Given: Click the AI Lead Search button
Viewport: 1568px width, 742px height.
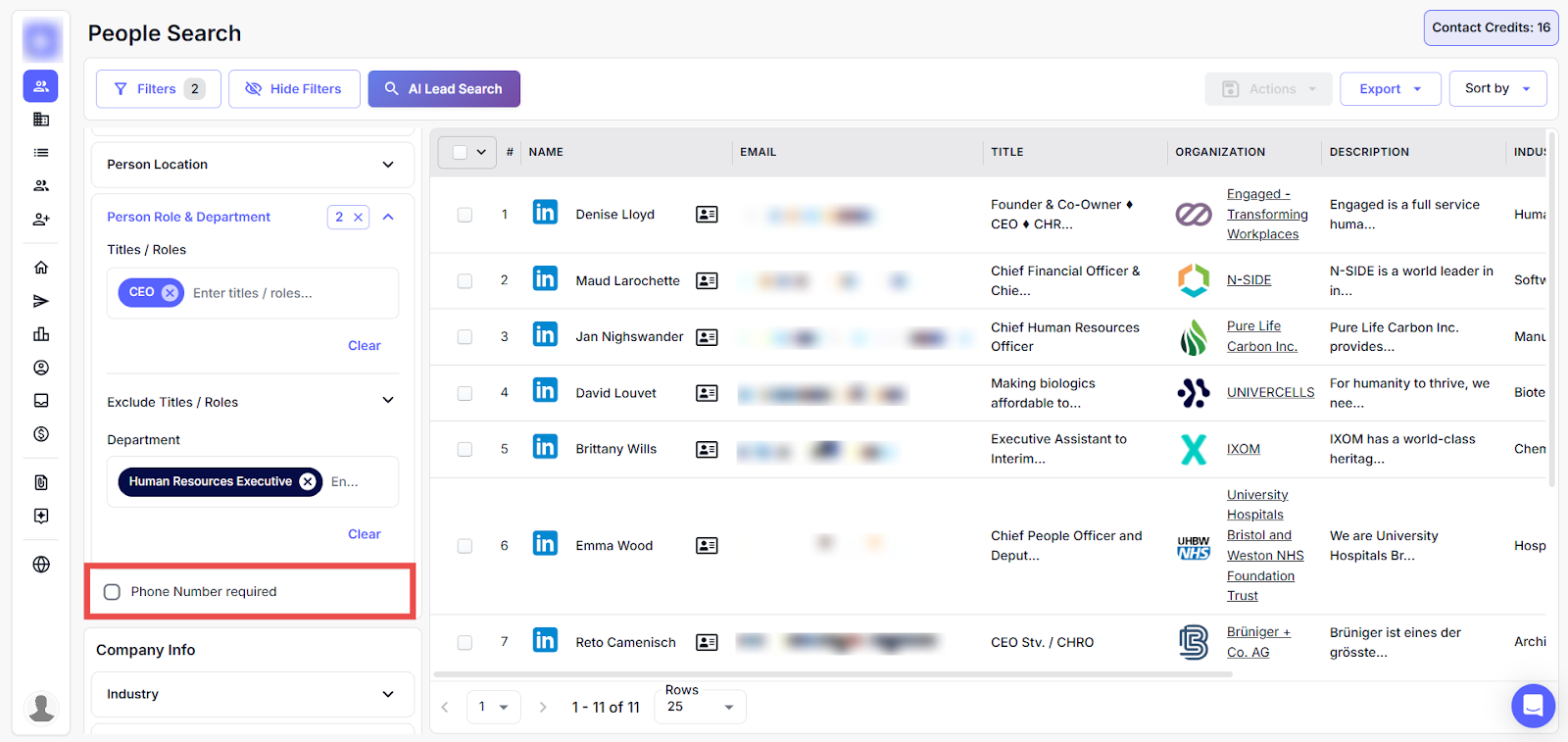Looking at the screenshot, I should tap(444, 89).
